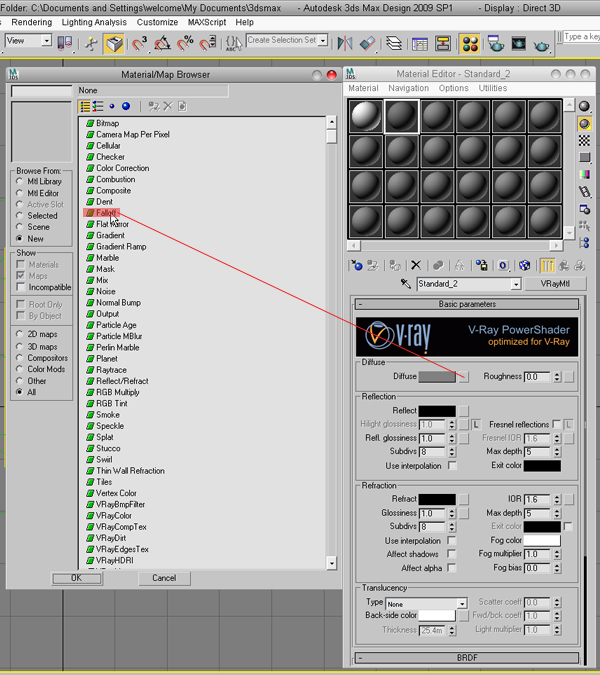Screen dimensions: 600x675
Task: Click the Material/Map Browser search field
Action: 41,91
